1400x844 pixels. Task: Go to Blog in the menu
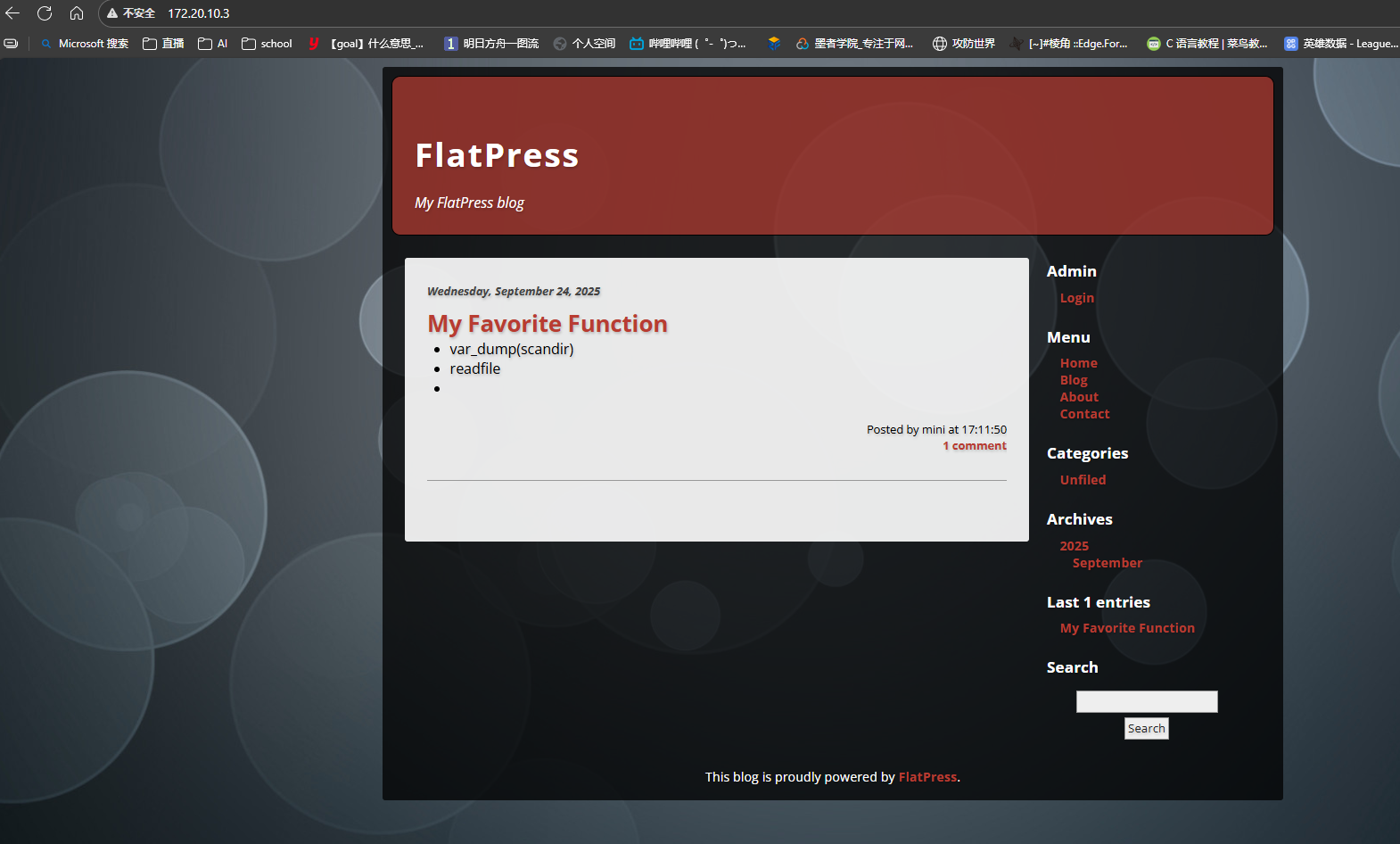(1074, 380)
